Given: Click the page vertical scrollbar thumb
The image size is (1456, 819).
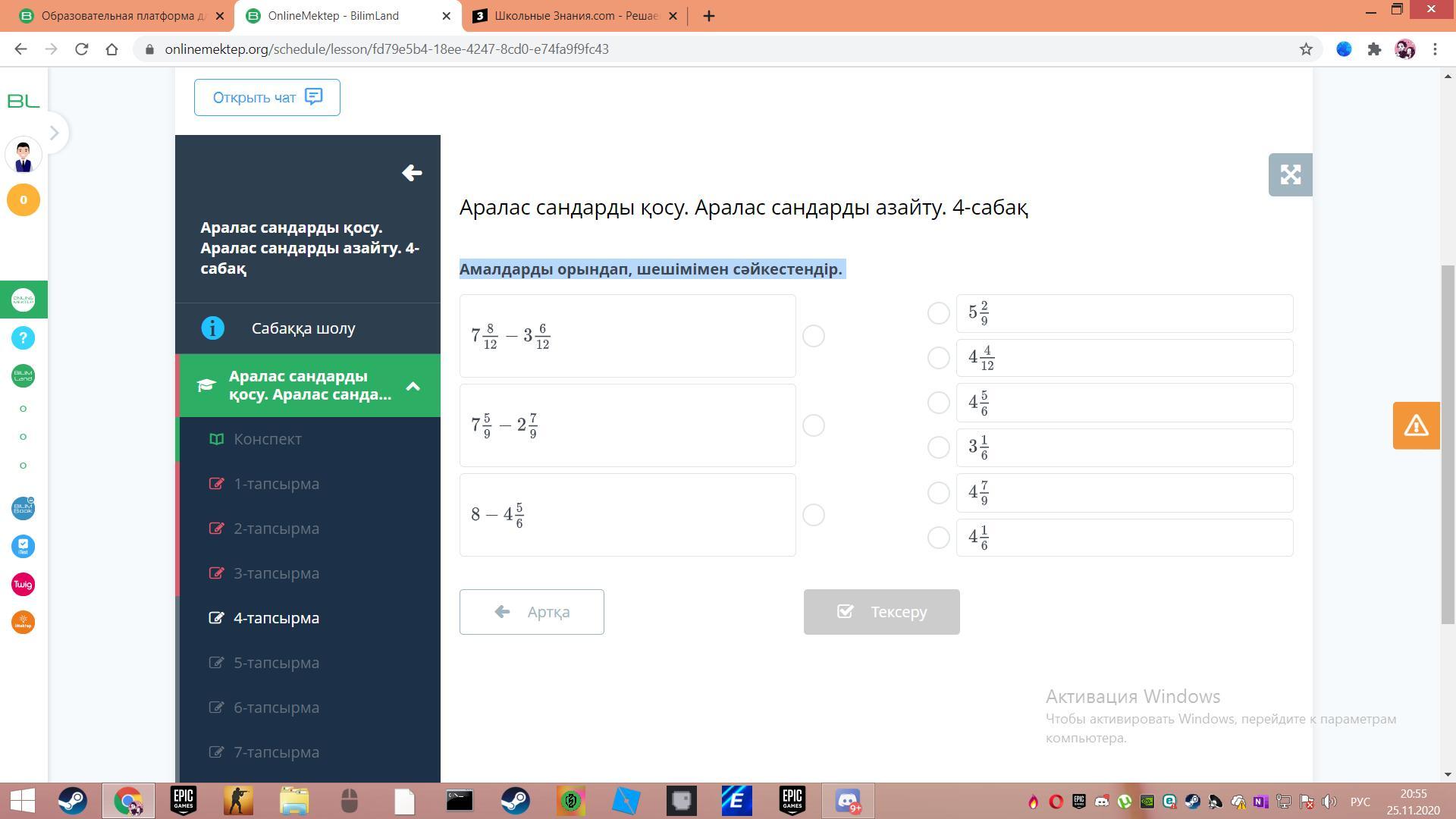Looking at the screenshot, I should [1448, 444].
